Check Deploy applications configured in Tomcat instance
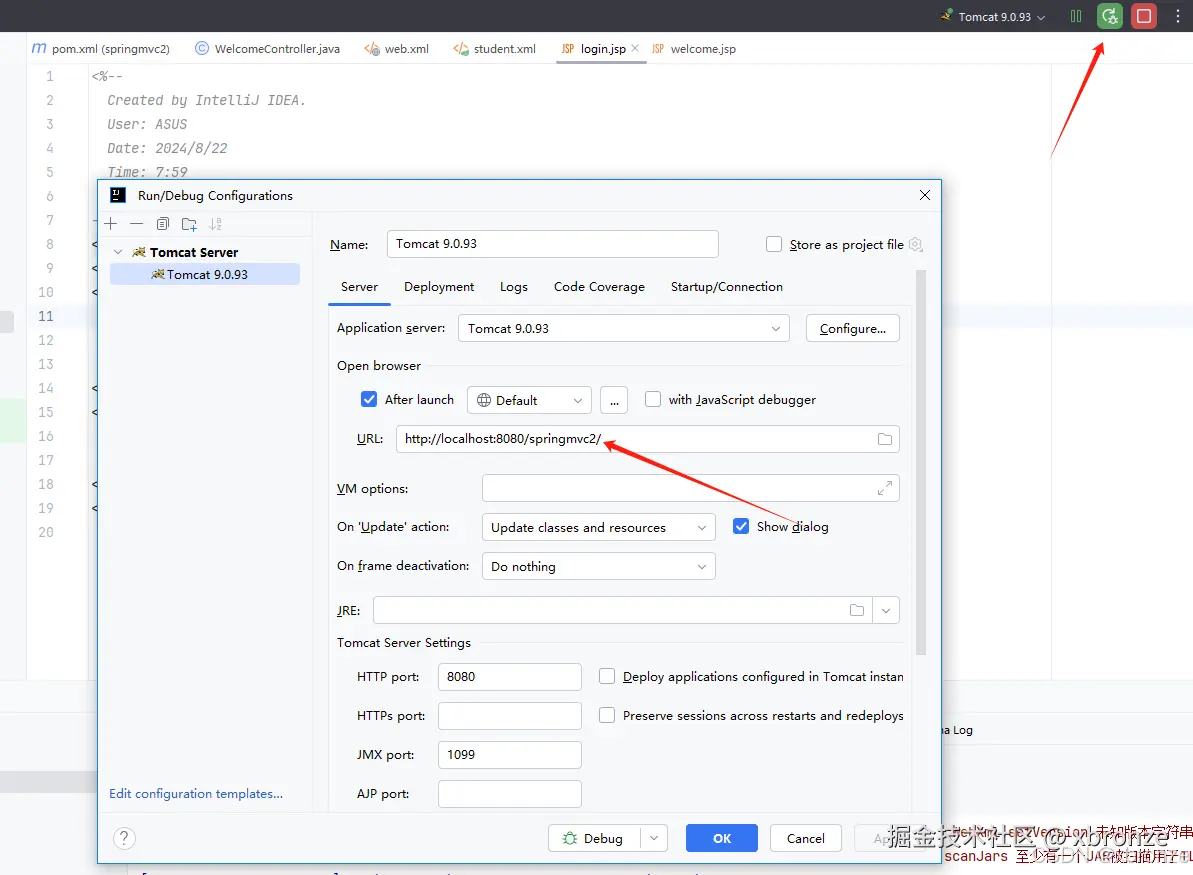The image size is (1193, 875). [607, 676]
